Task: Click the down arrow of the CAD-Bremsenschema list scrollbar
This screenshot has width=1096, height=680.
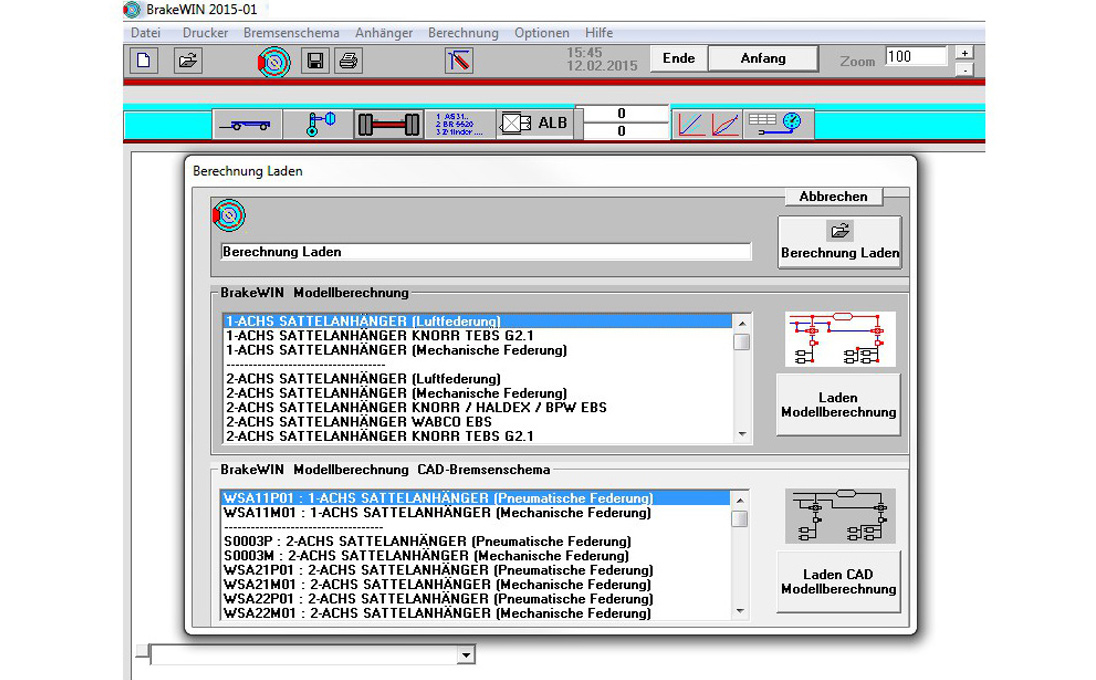Action: pyautogui.click(x=740, y=612)
